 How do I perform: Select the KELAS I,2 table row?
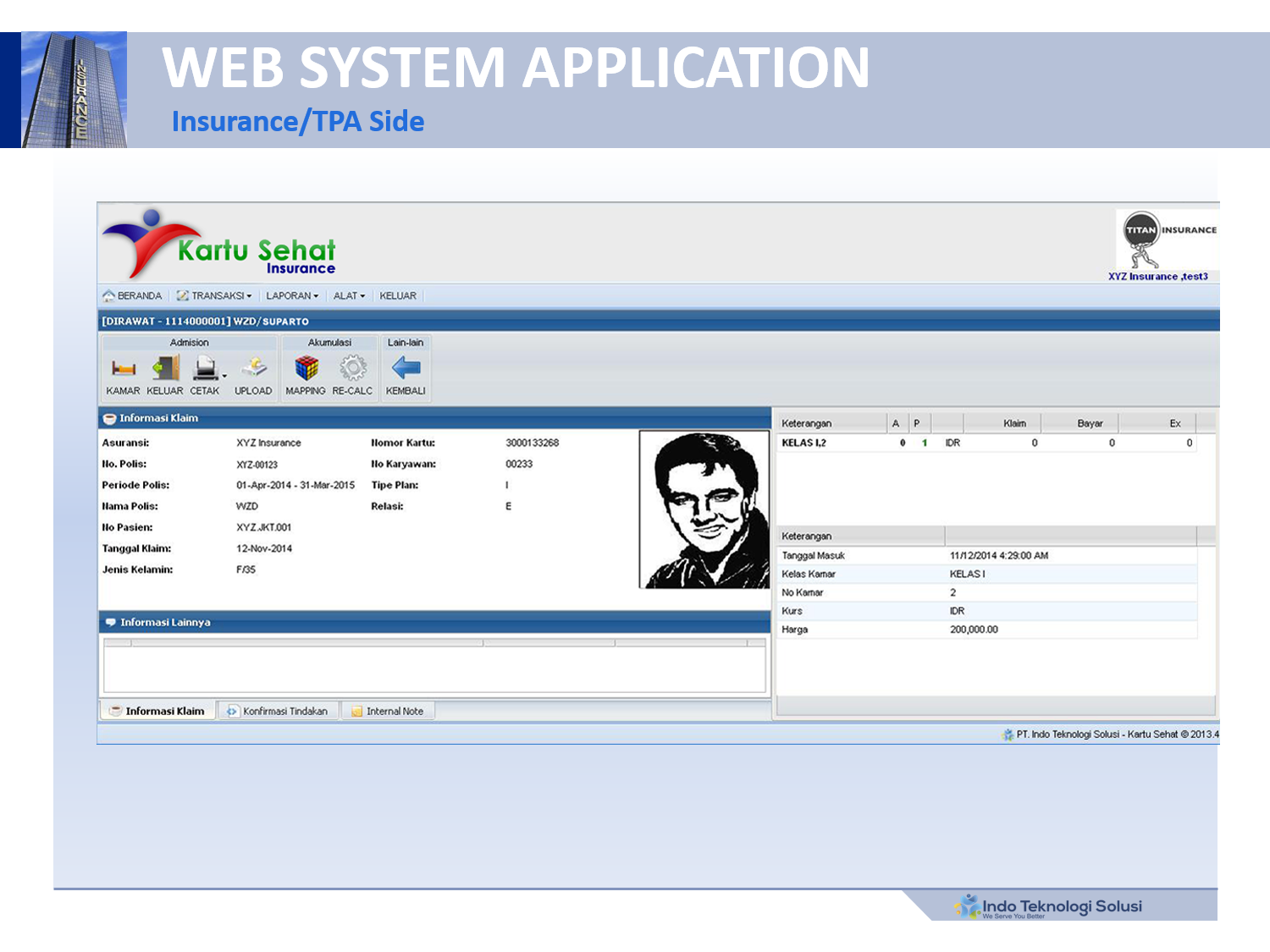pos(804,443)
